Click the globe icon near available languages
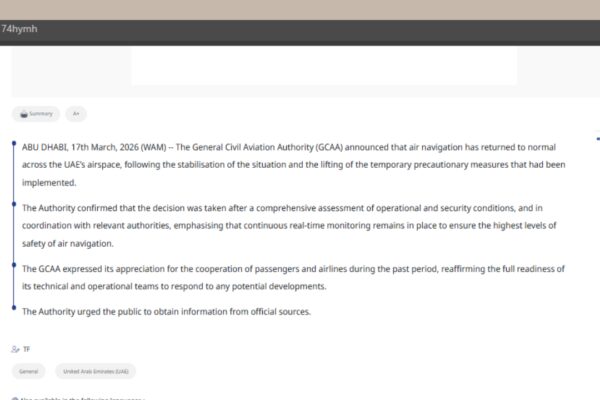Image resolution: width=600 pixels, height=400 pixels. click(x=12, y=398)
